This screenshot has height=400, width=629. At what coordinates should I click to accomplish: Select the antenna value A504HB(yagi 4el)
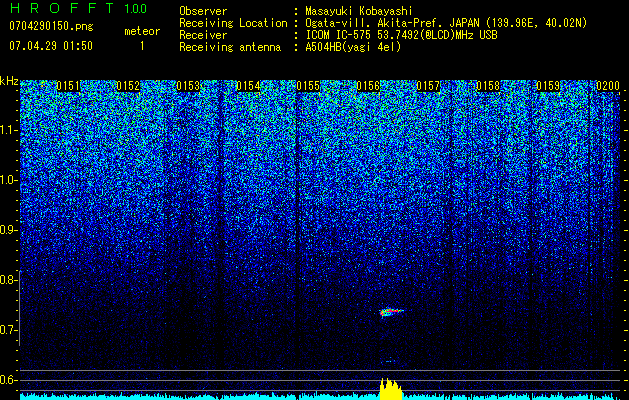(x=353, y=47)
